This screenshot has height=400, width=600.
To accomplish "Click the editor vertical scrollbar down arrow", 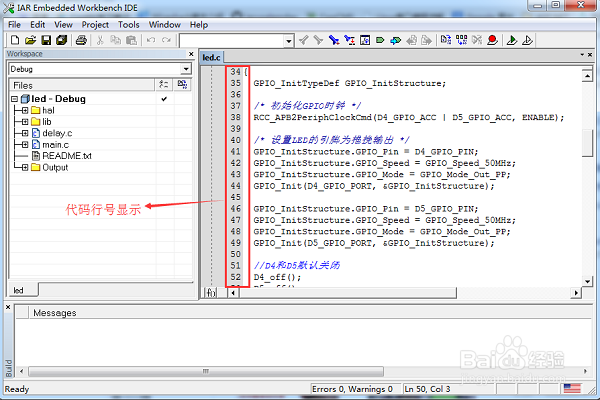I will pyautogui.click(x=587, y=281).
